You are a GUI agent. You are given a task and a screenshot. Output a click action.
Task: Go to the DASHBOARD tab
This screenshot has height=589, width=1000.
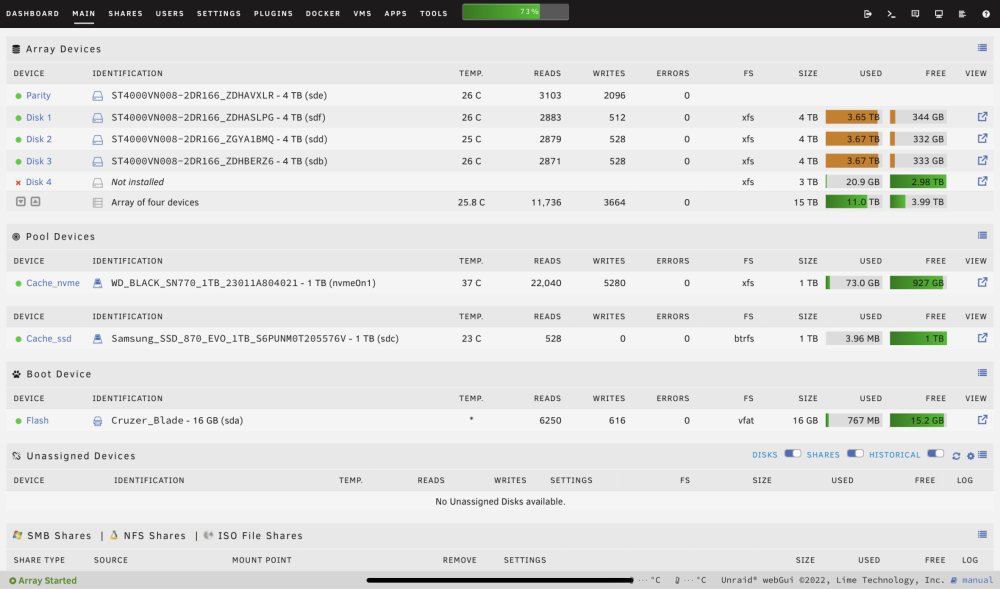click(33, 13)
